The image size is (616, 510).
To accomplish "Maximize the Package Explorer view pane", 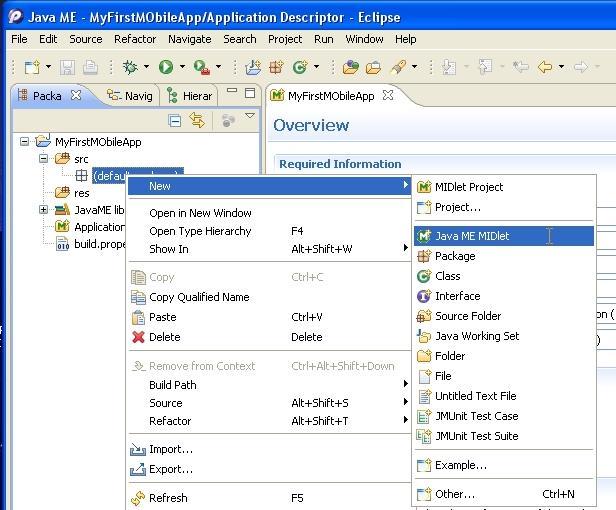I will (x=250, y=93).
